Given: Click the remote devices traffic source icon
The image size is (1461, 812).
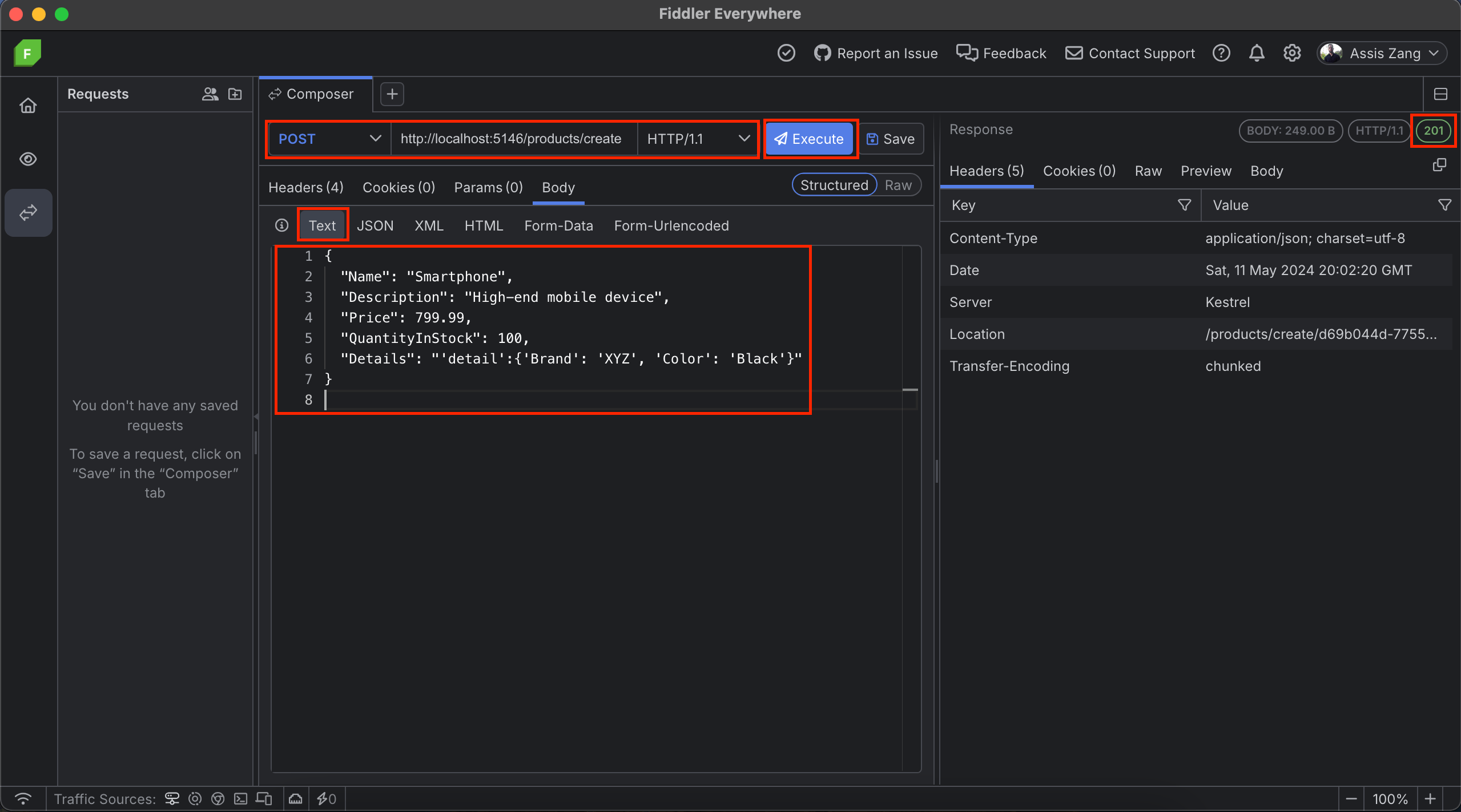Looking at the screenshot, I should click(264, 799).
